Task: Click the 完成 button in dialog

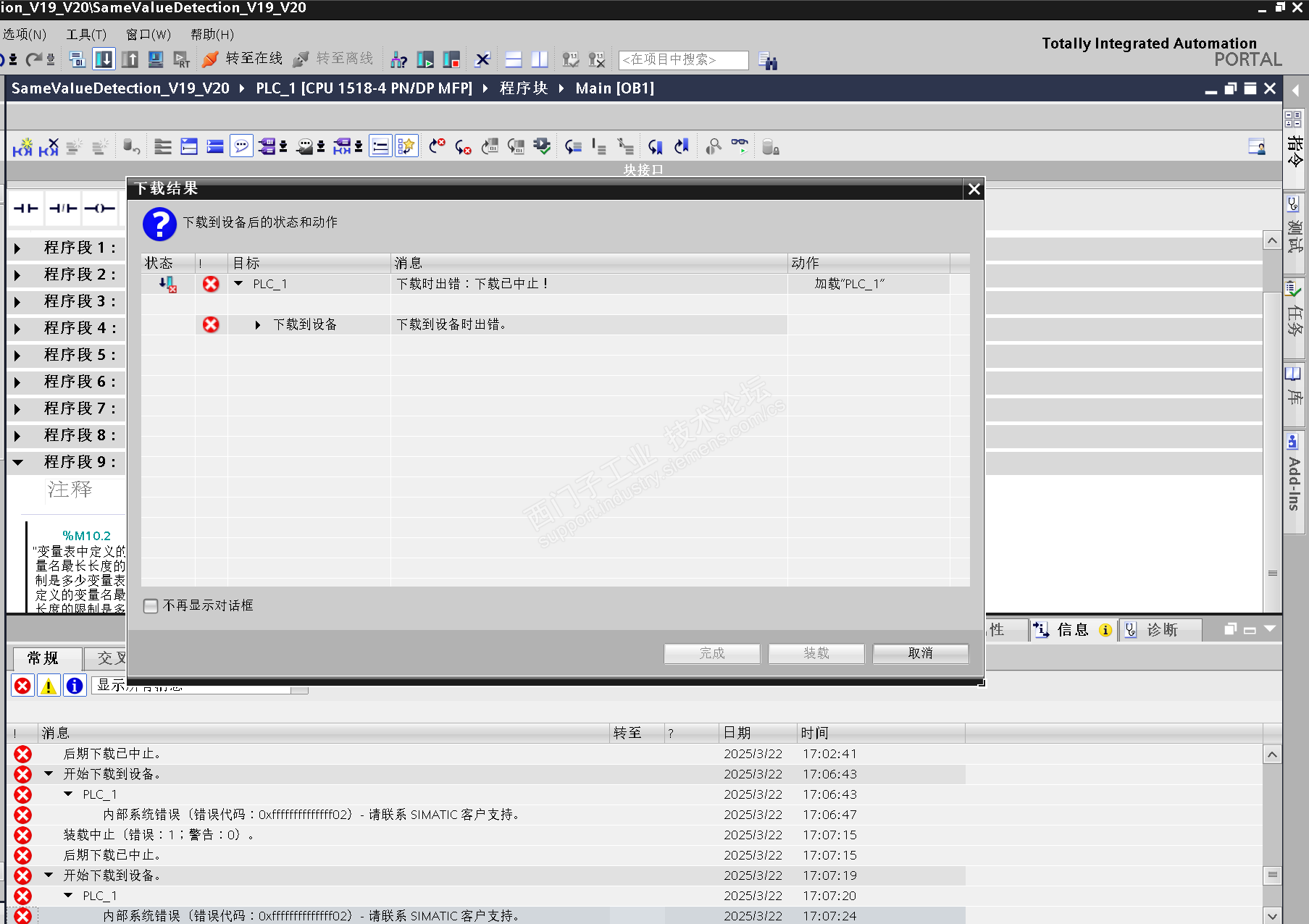Action: (x=711, y=653)
